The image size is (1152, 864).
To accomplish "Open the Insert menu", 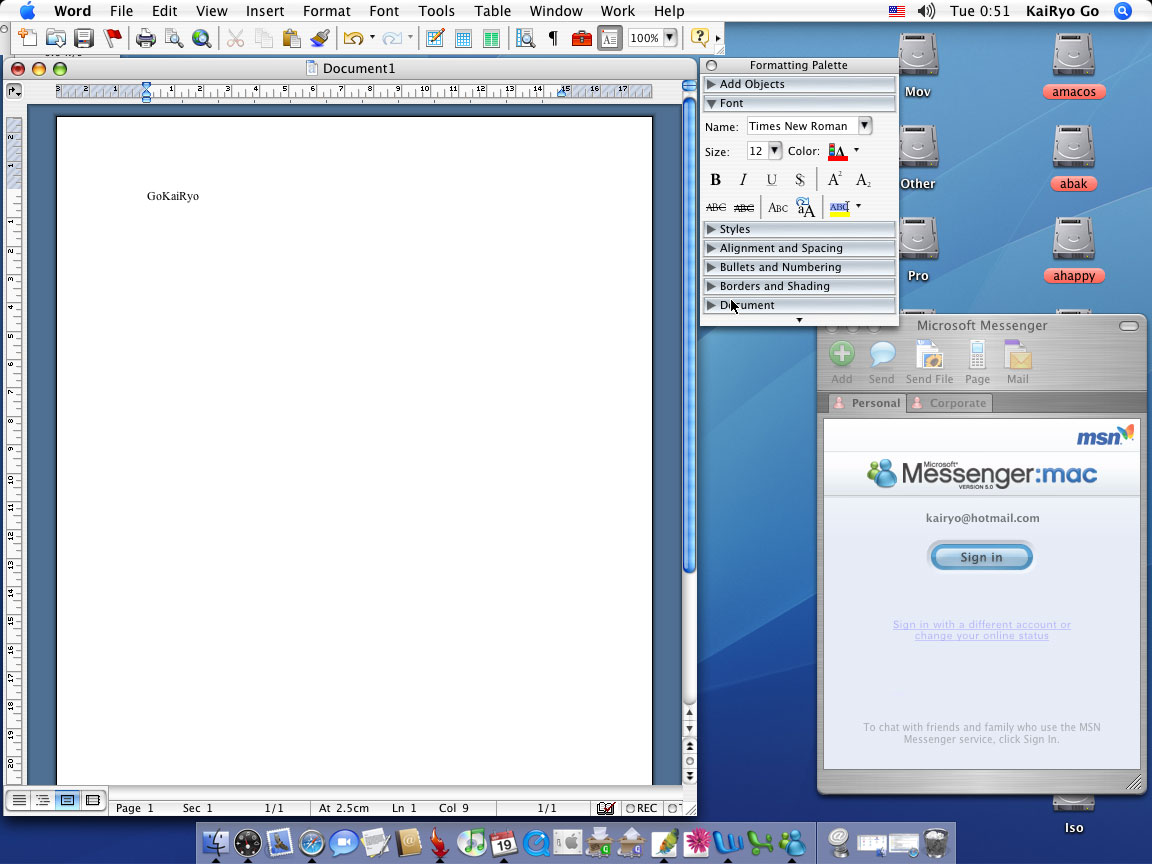I will tap(265, 11).
